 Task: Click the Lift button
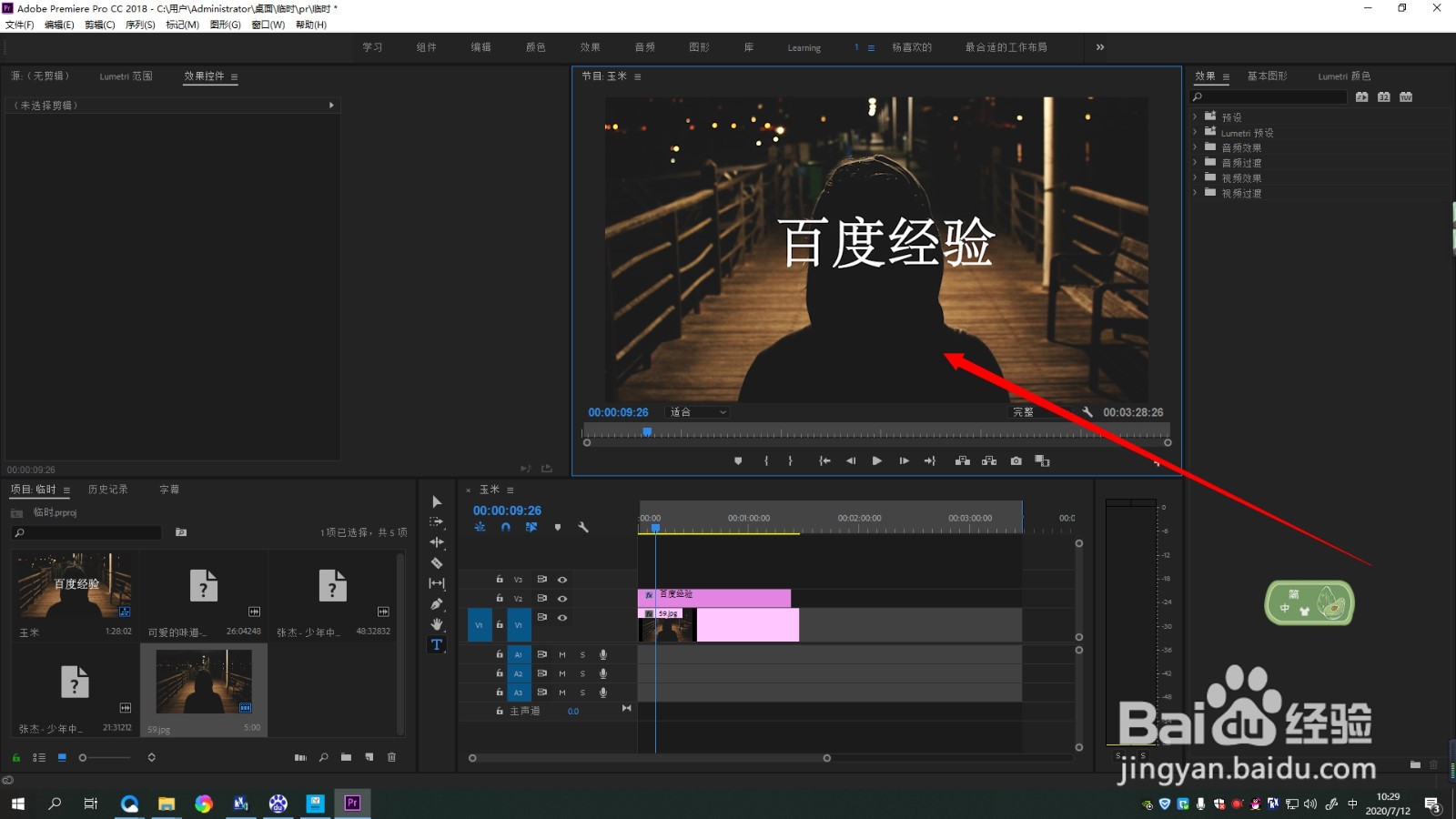962,461
